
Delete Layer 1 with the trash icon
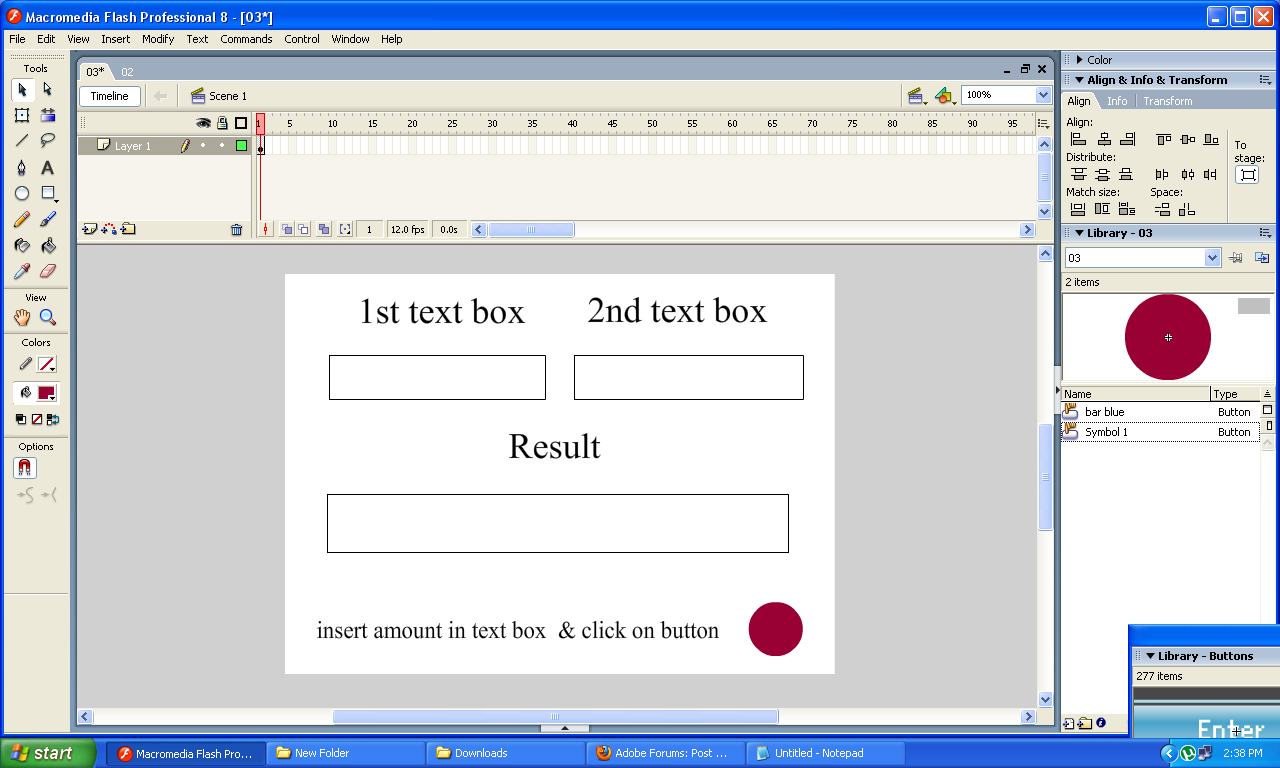coord(236,229)
